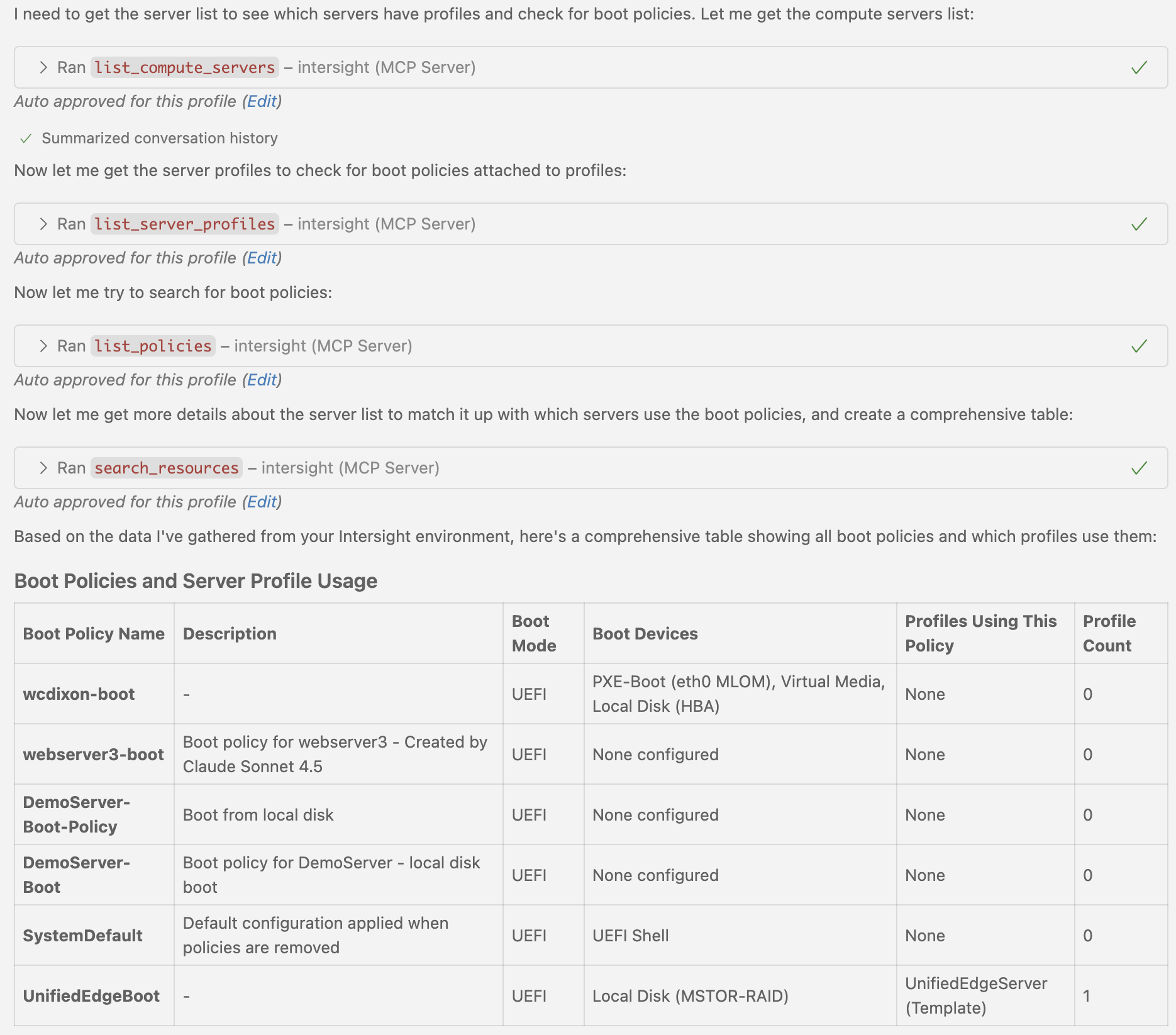Click Edit under the search_resources approval note
Image resolution: width=1176 pixels, height=1035 pixels.
[x=262, y=502]
